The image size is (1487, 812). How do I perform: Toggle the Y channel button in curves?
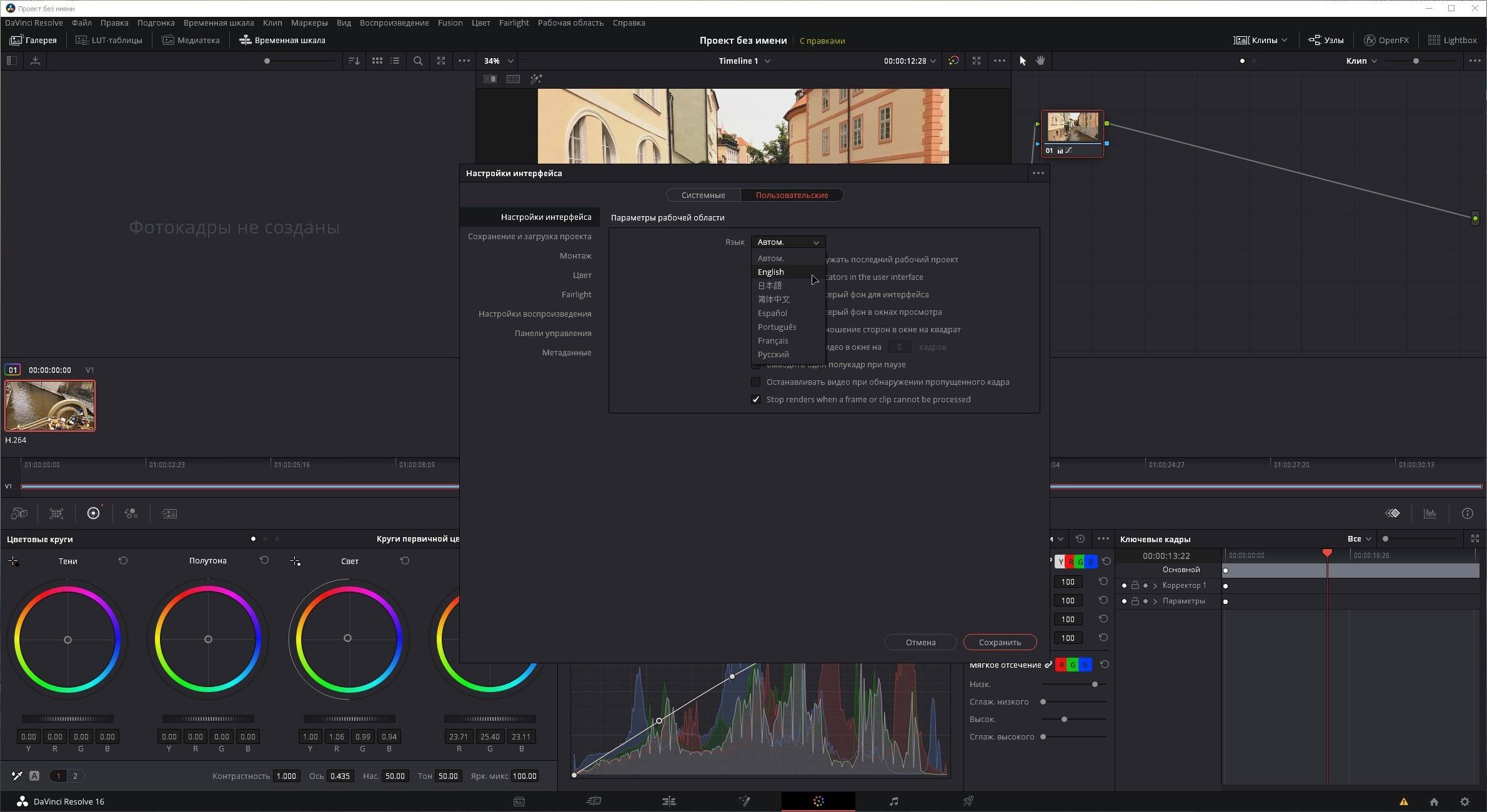tap(1060, 562)
